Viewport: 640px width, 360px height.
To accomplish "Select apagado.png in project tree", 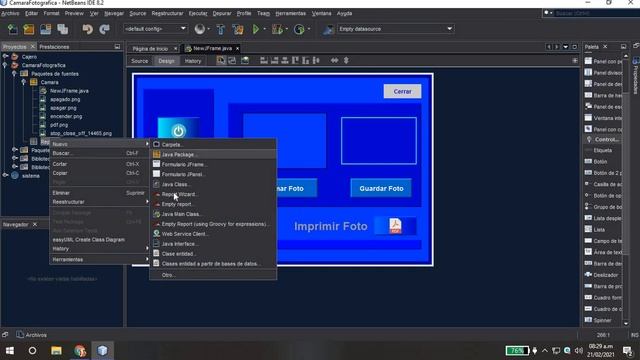I will click(65, 99).
